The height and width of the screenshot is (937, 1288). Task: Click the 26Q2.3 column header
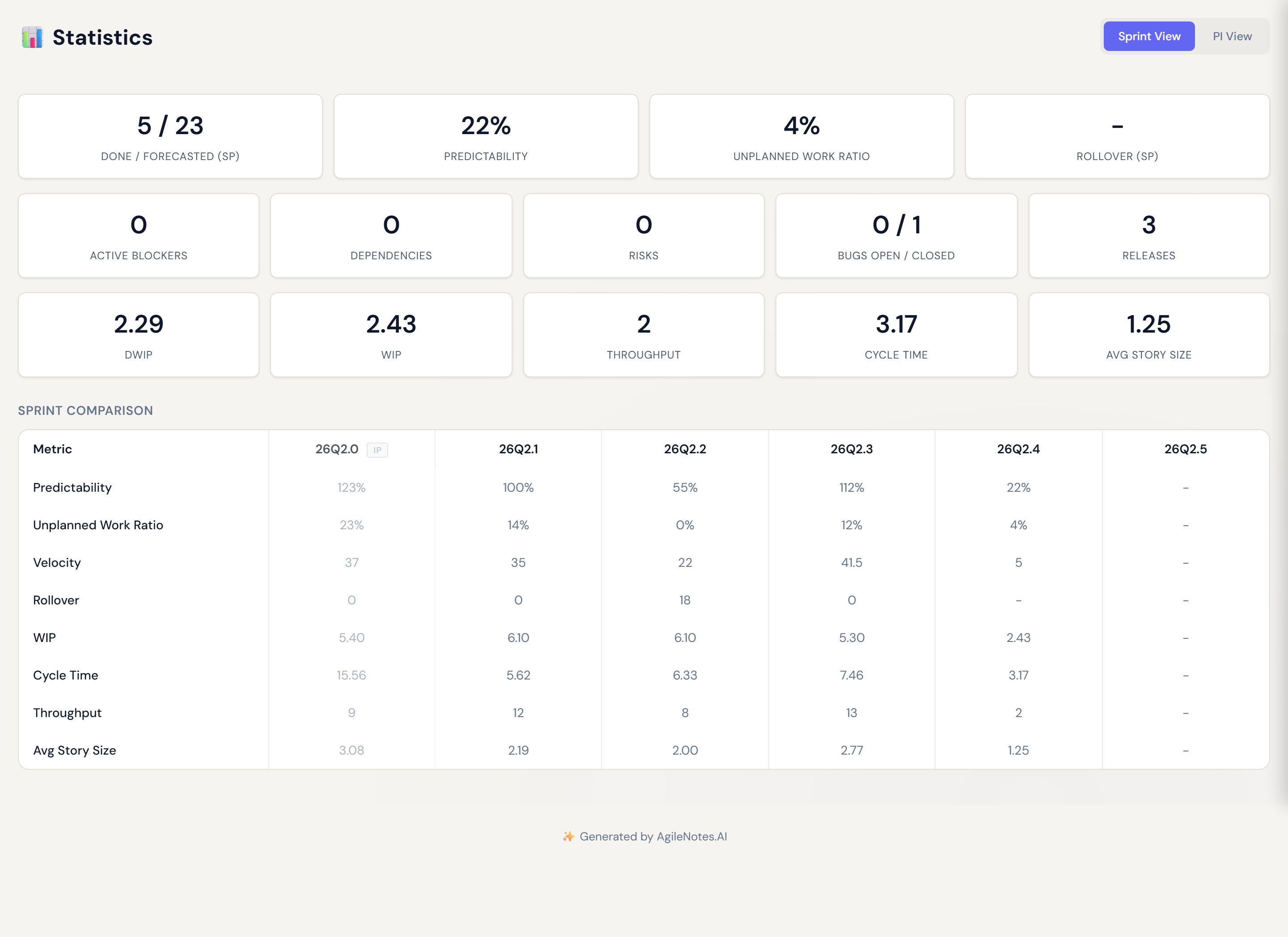[851, 449]
